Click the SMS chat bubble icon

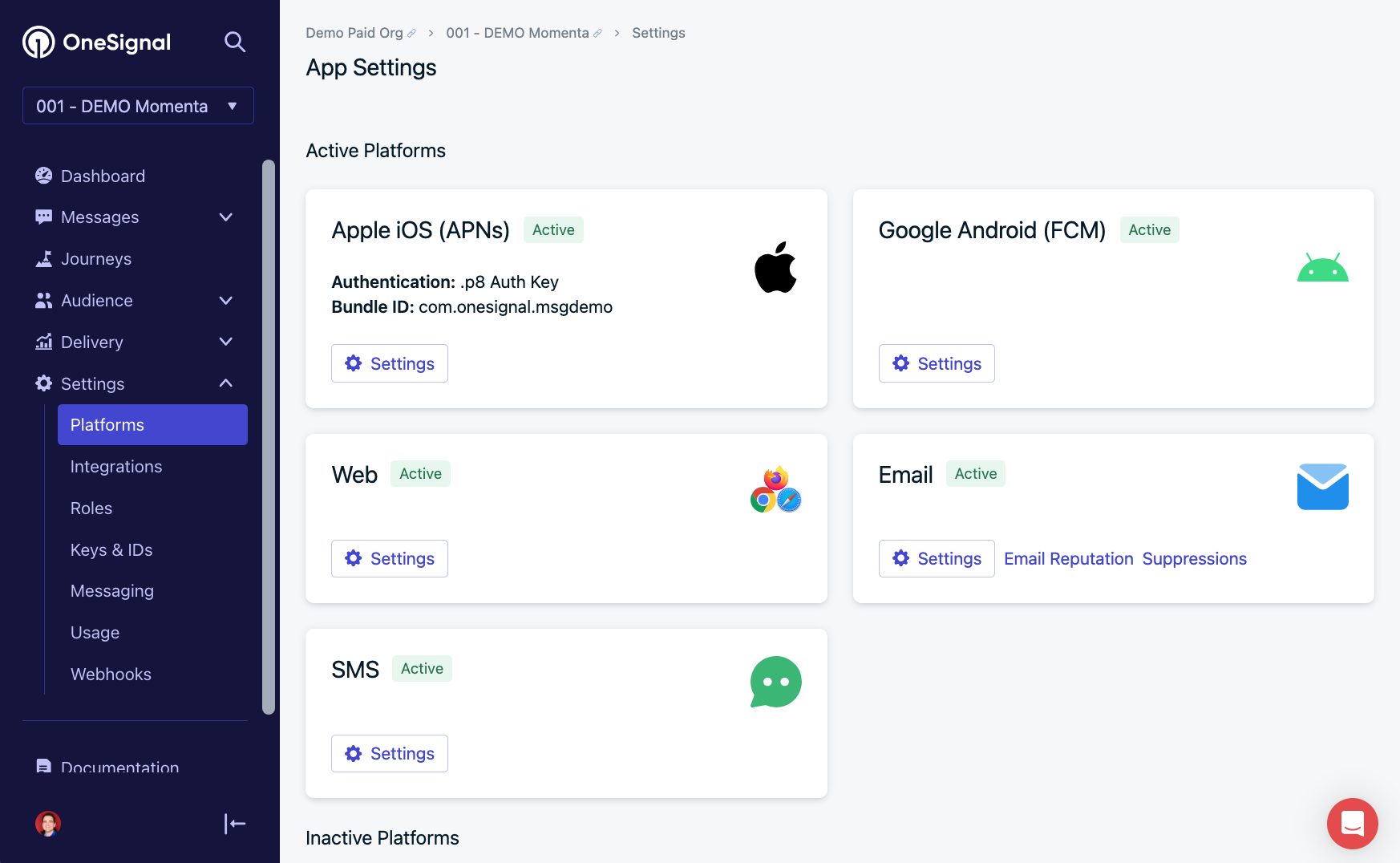[x=775, y=682]
